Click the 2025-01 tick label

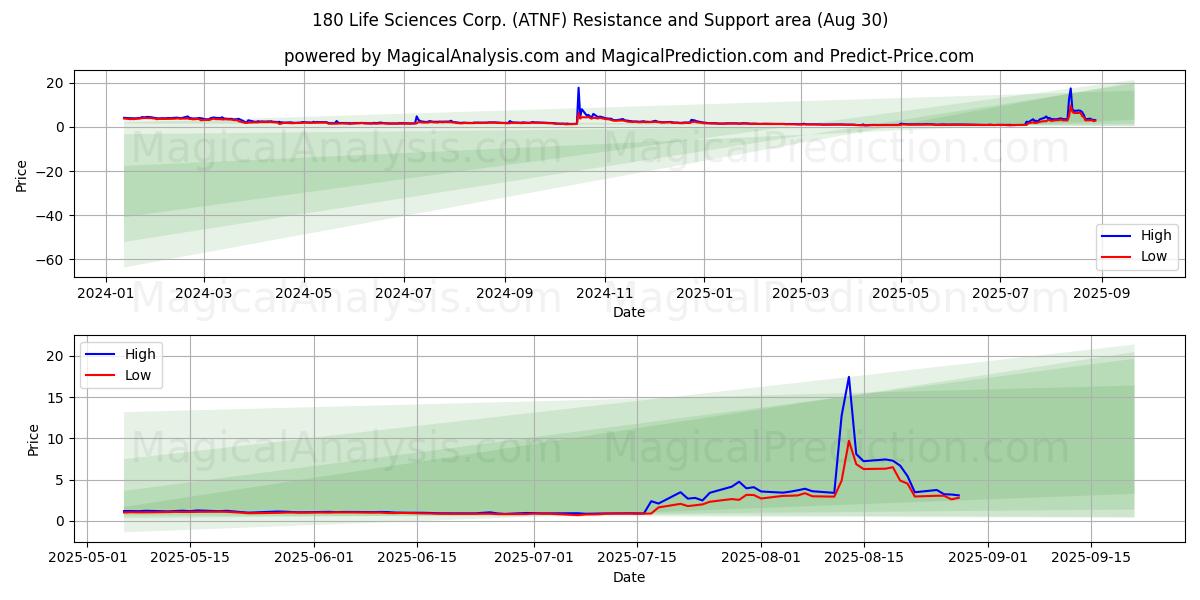703,294
